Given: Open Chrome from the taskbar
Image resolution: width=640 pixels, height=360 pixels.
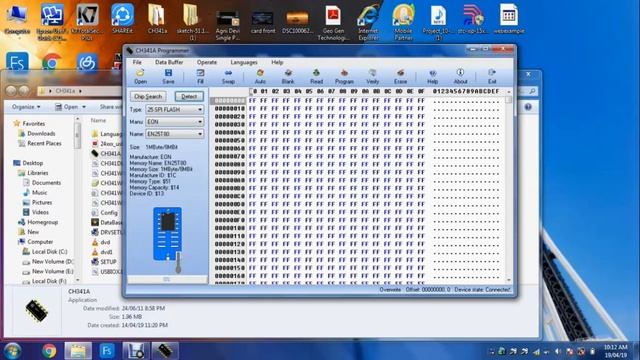Looking at the screenshot, I should [49, 351].
